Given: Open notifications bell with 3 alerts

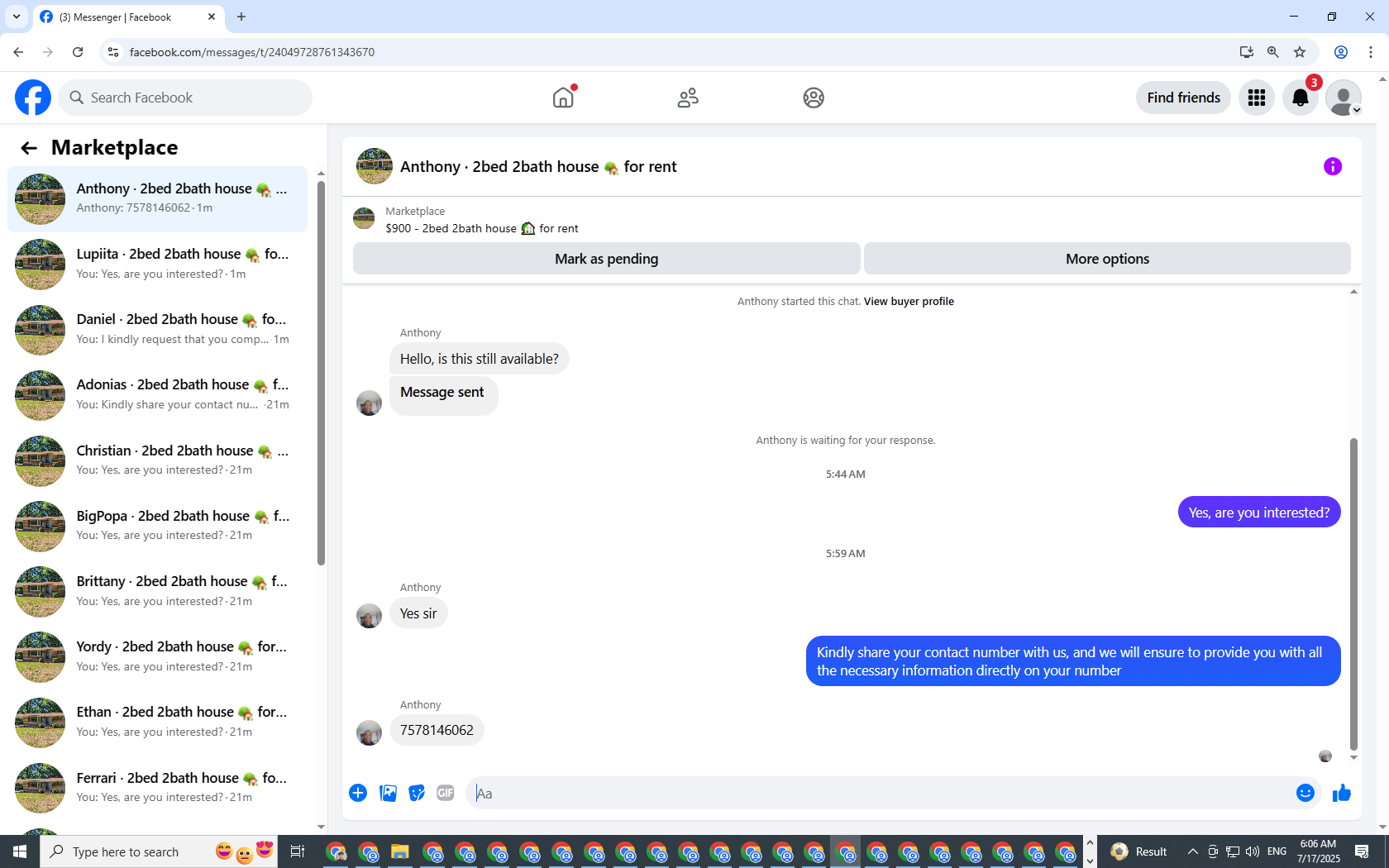Looking at the screenshot, I should 1301,98.
